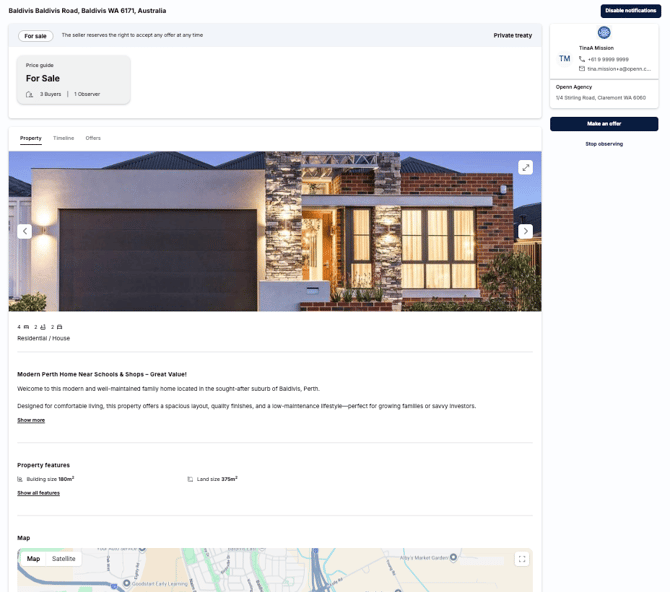670x592 pixels.
Task: Click the buyers icon in the price guide card
Action: (30, 94)
